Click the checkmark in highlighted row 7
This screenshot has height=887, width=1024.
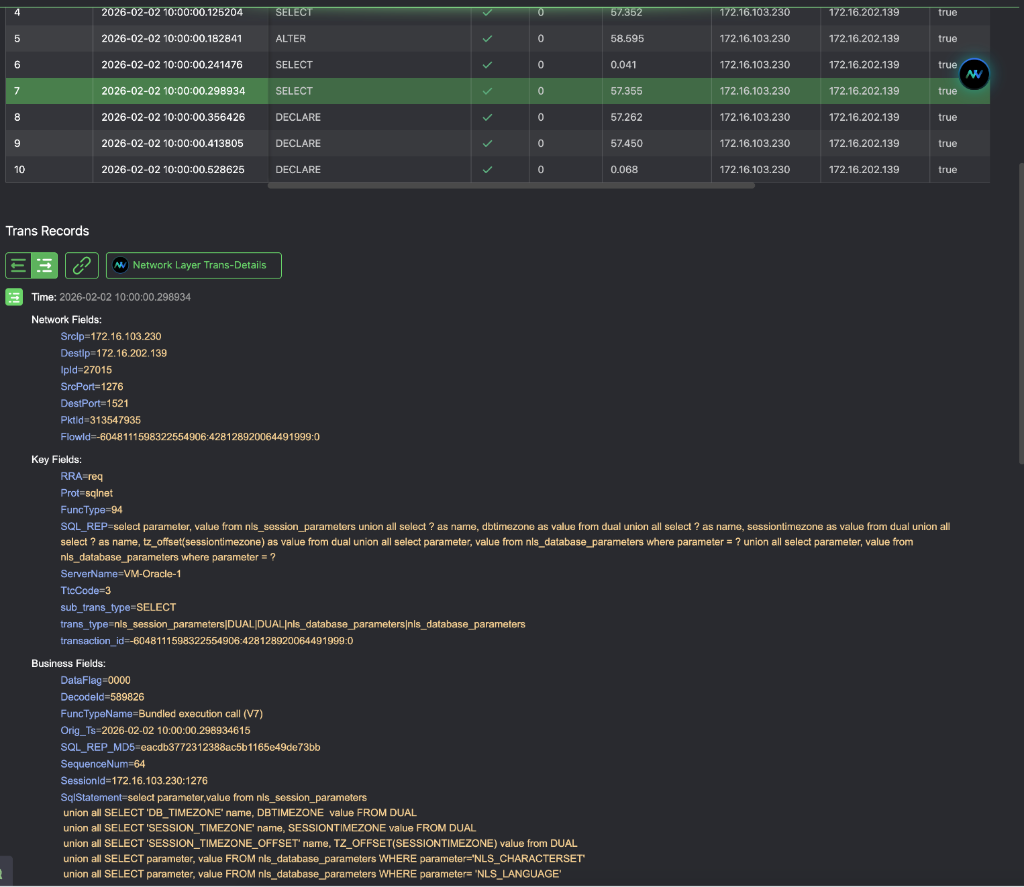click(x=487, y=91)
